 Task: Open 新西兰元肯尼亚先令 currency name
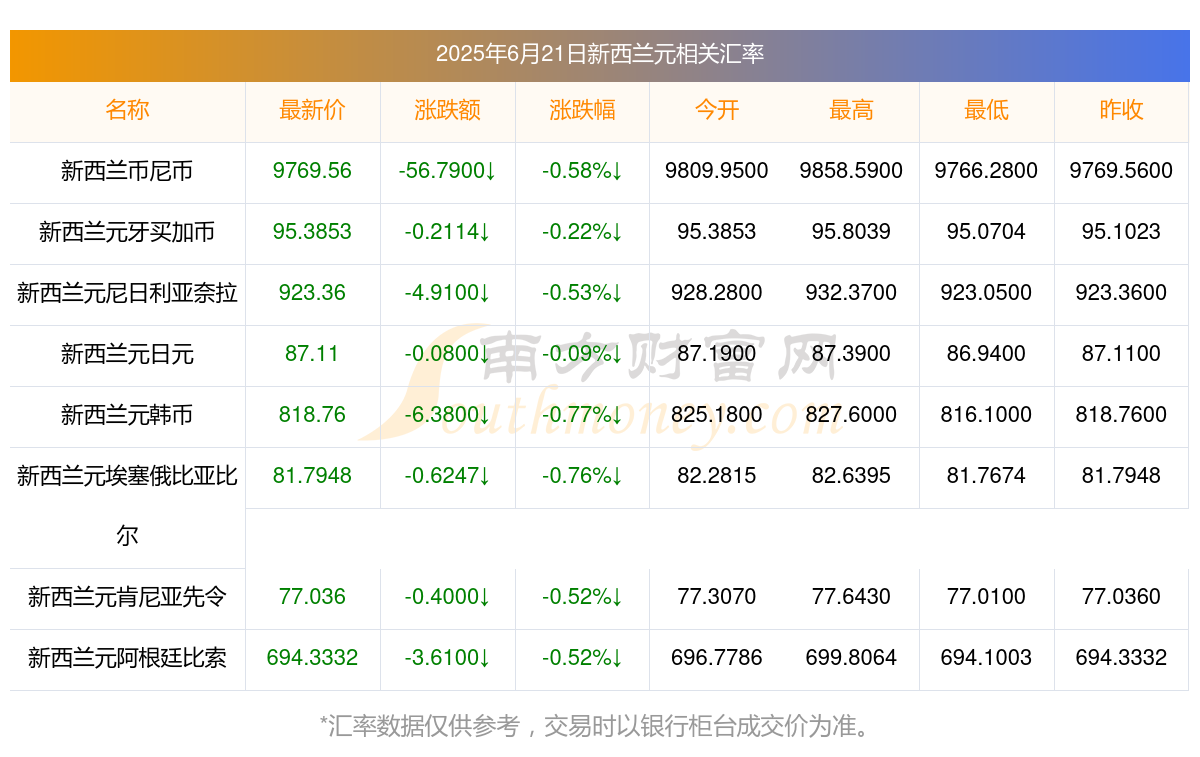click(x=127, y=597)
